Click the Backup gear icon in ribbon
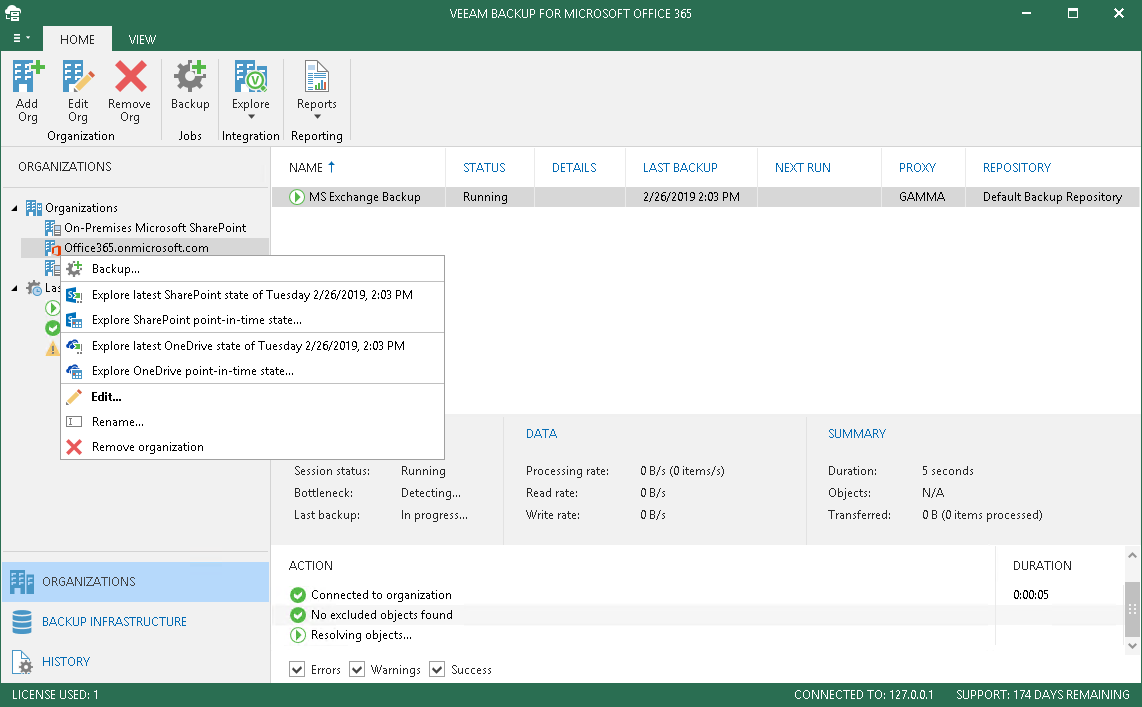This screenshot has height=707, width=1142. 190,76
